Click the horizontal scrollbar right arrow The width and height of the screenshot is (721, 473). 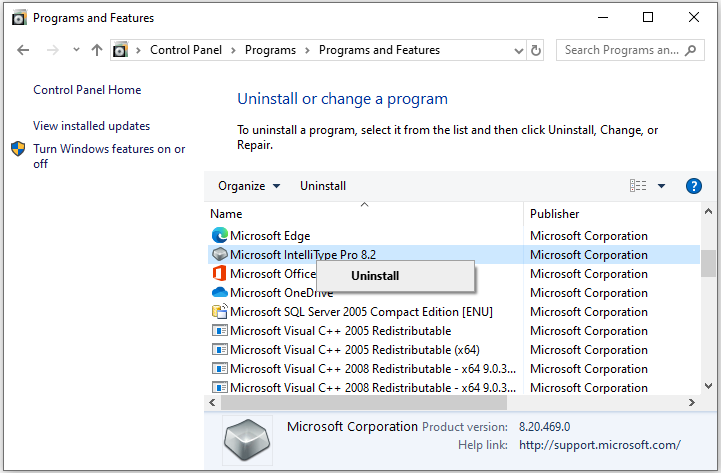pyautogui.click(x=692, y=403)
